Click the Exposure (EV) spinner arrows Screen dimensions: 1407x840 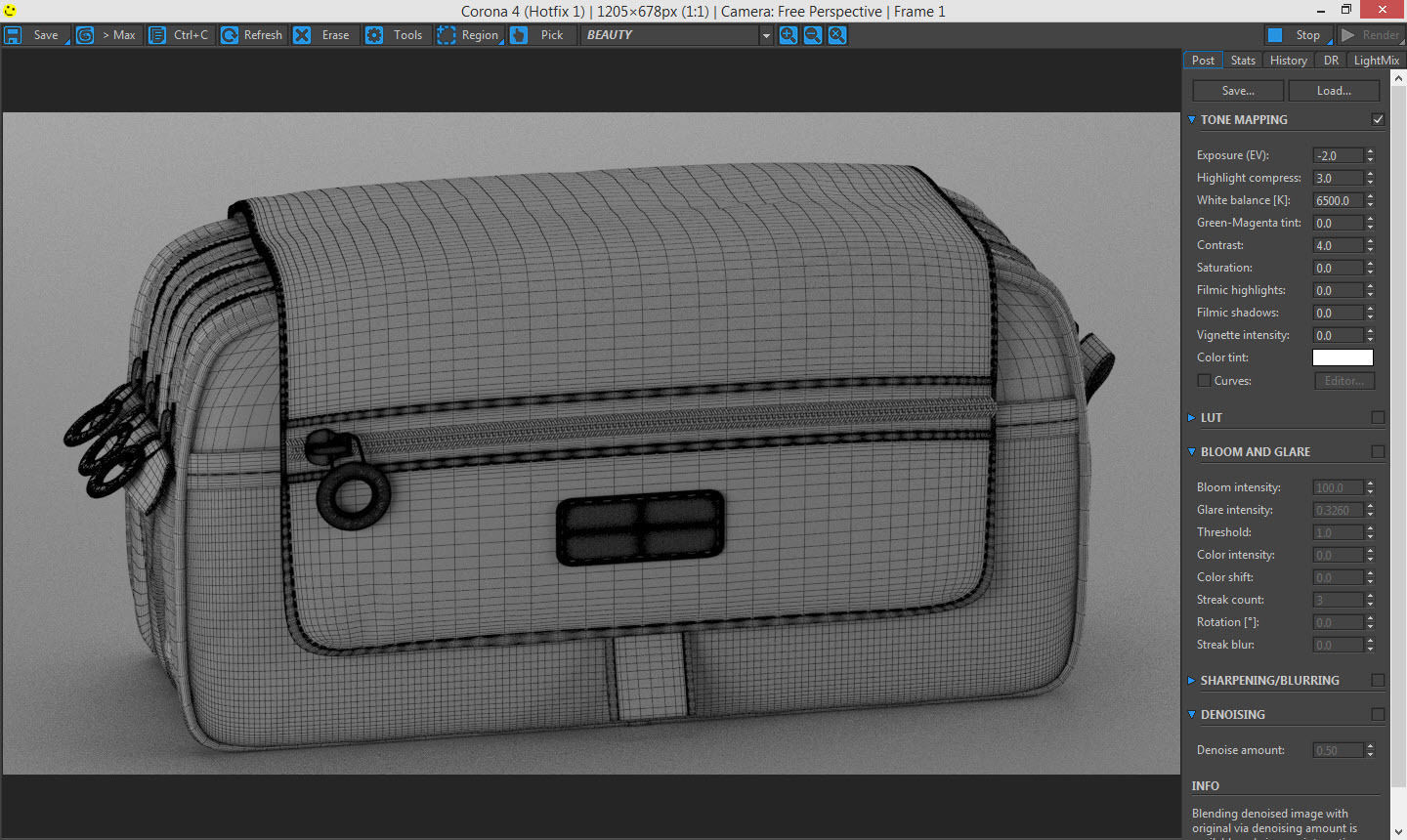point(1370,155)
